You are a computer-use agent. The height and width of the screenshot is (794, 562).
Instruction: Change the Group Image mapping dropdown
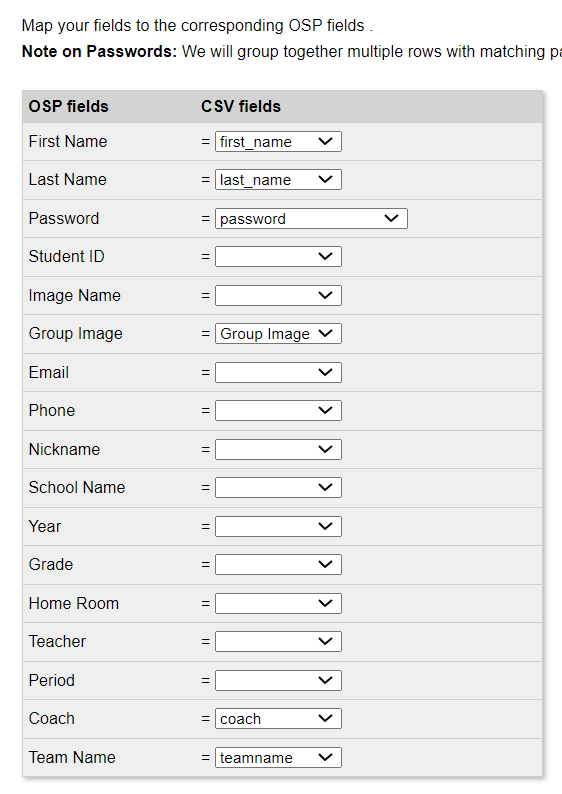[x=278, y=333]
